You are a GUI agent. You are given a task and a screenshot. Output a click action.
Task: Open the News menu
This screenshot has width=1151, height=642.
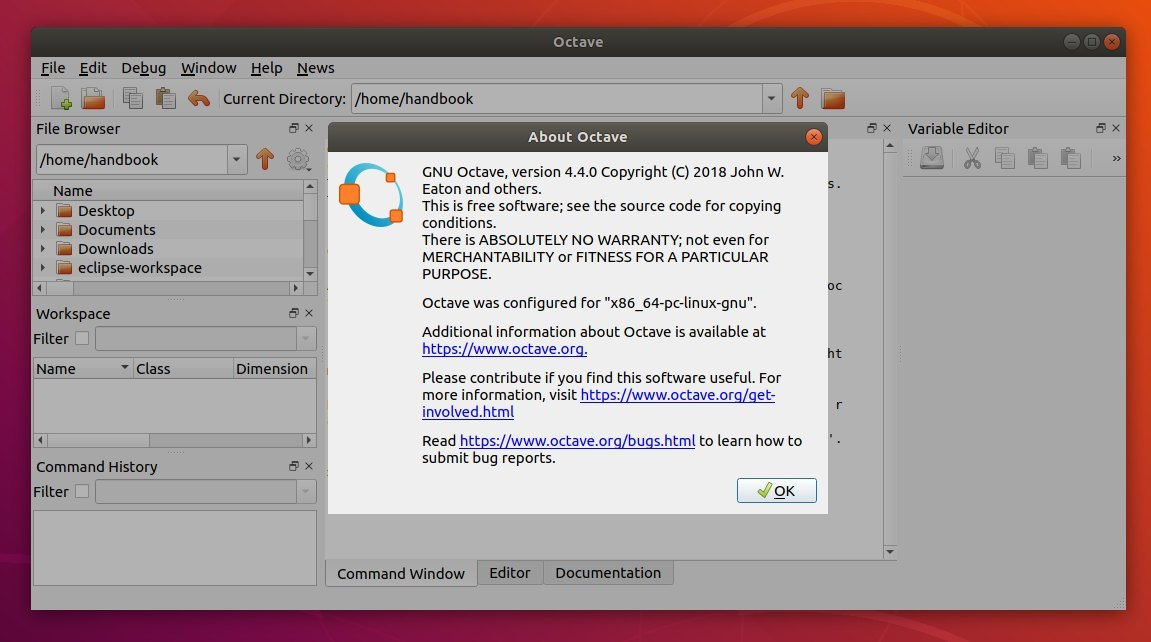316,68
